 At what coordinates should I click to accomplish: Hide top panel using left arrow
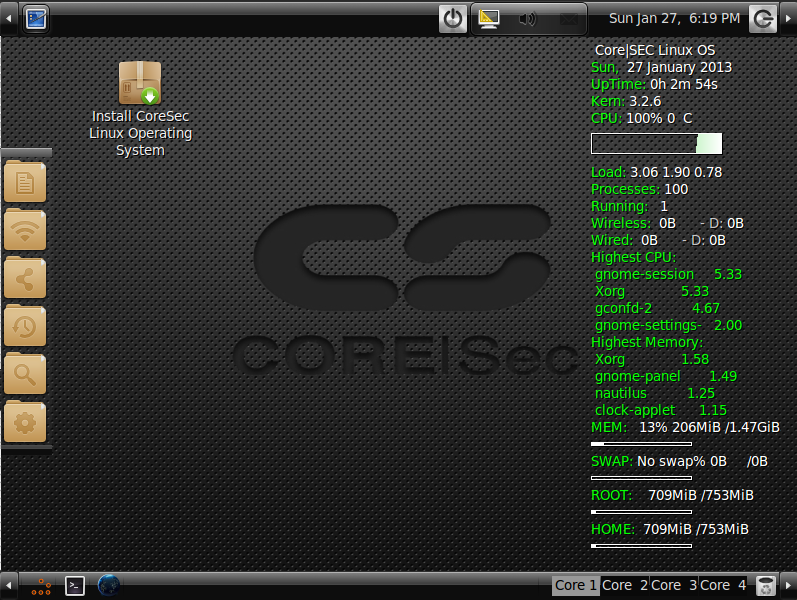9,19
